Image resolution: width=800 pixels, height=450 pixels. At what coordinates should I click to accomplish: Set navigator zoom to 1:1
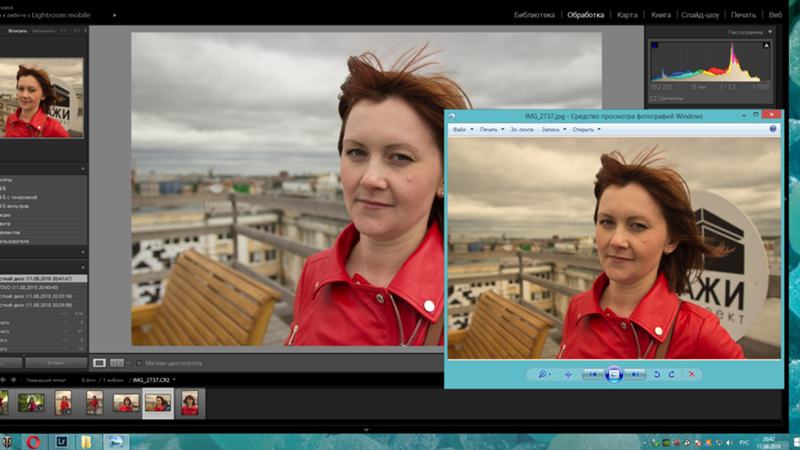pyautogui.click(x=63, y=31)
